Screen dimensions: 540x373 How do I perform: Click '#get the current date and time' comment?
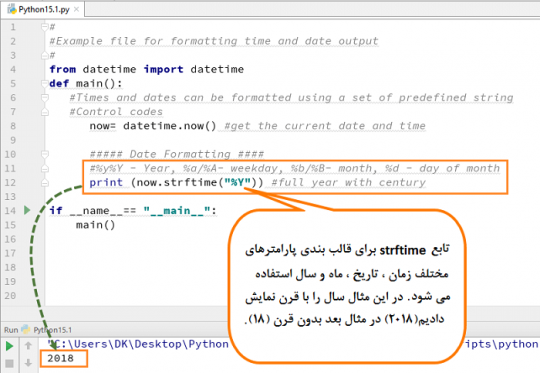(x=325, y=126)
